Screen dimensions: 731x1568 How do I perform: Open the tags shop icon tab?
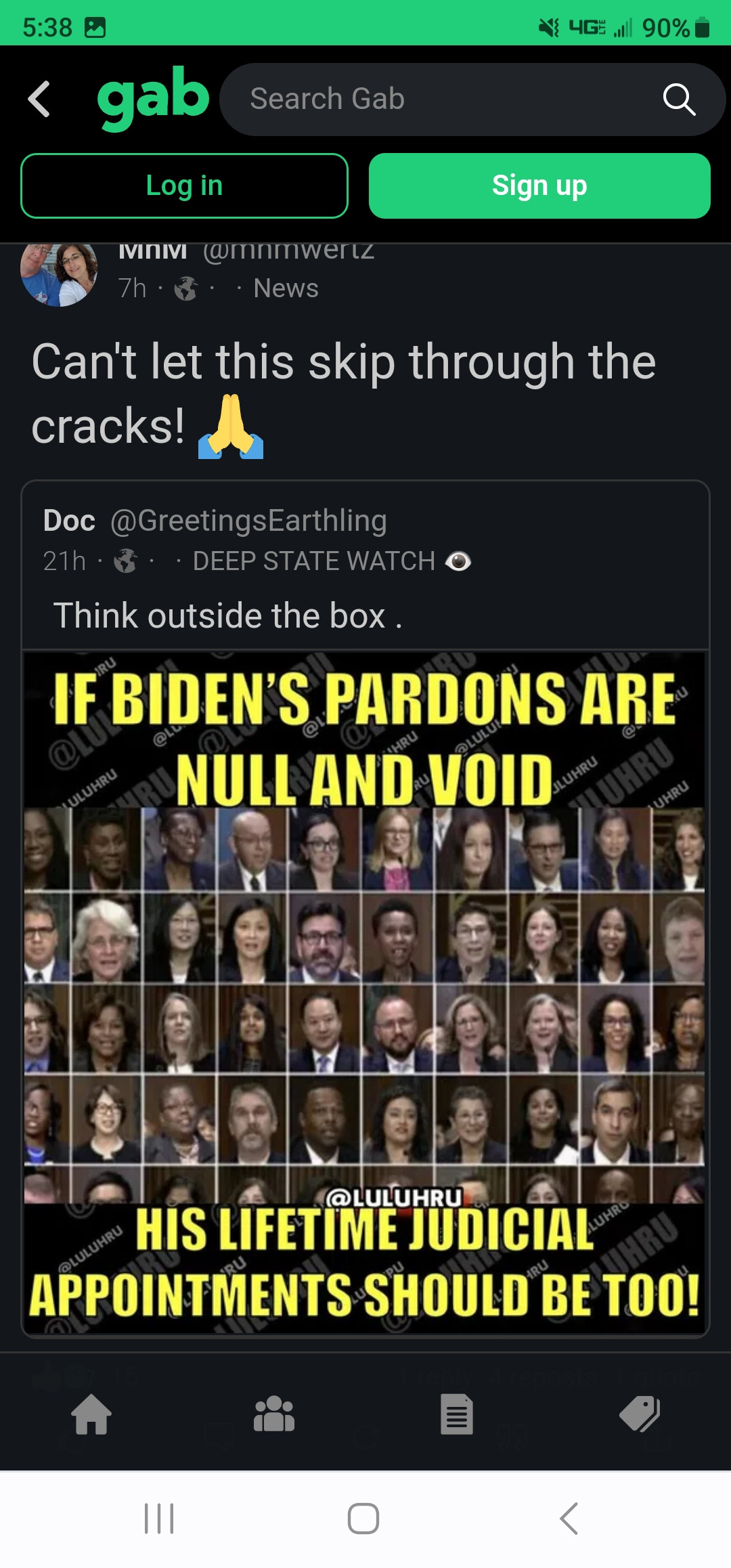(640, 1414)
